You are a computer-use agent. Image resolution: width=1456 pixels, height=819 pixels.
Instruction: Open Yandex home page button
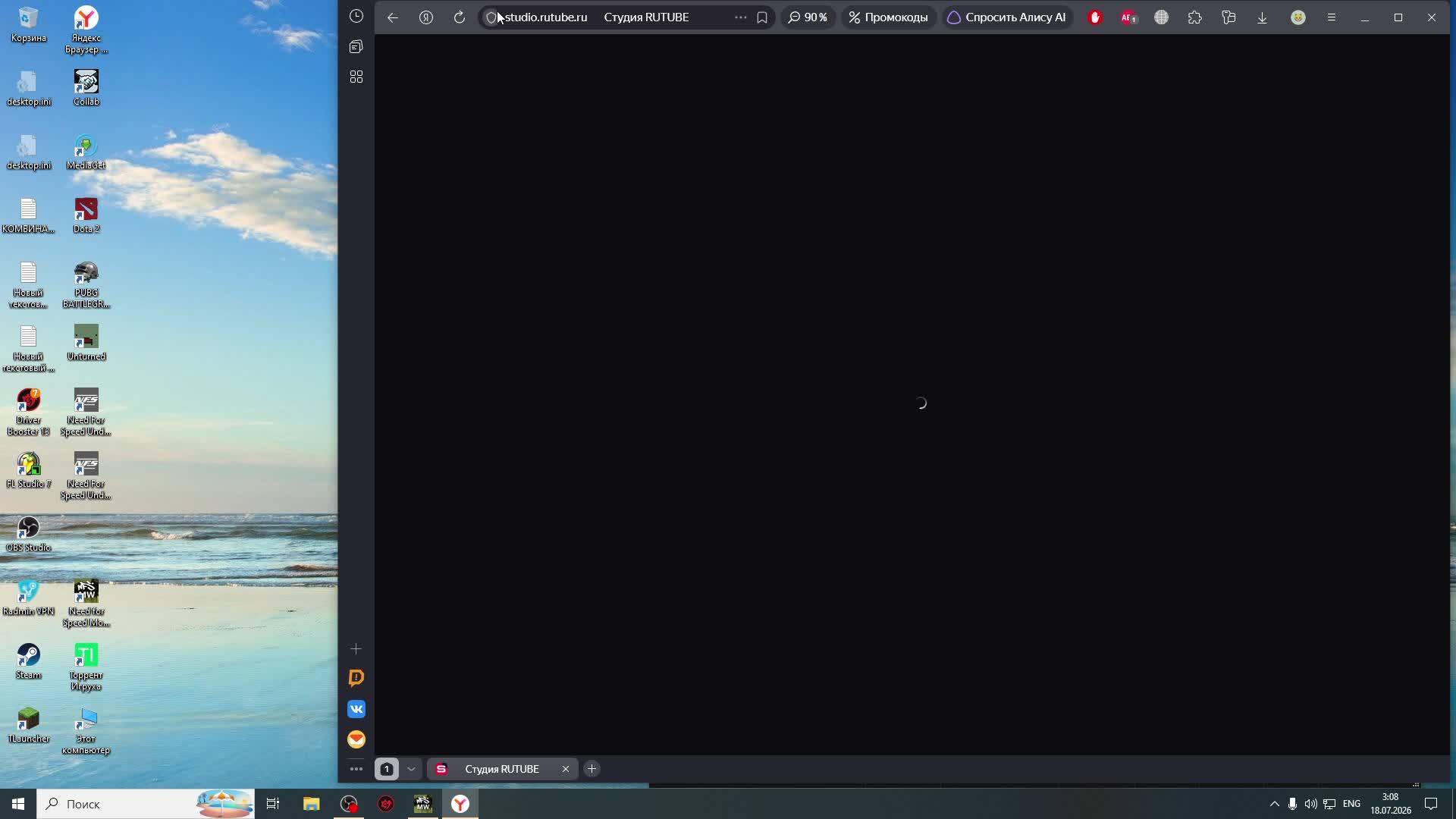click(426, 17)
